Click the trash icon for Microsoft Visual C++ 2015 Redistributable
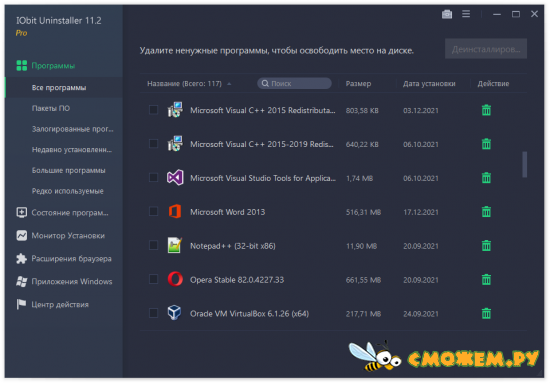550x383 pixels. 486,110
